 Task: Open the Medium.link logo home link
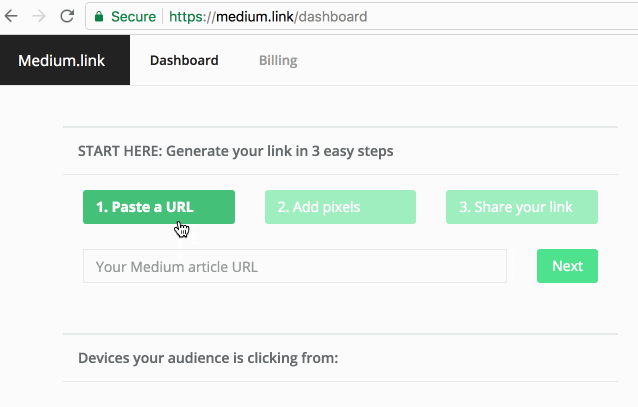point(61,60)
